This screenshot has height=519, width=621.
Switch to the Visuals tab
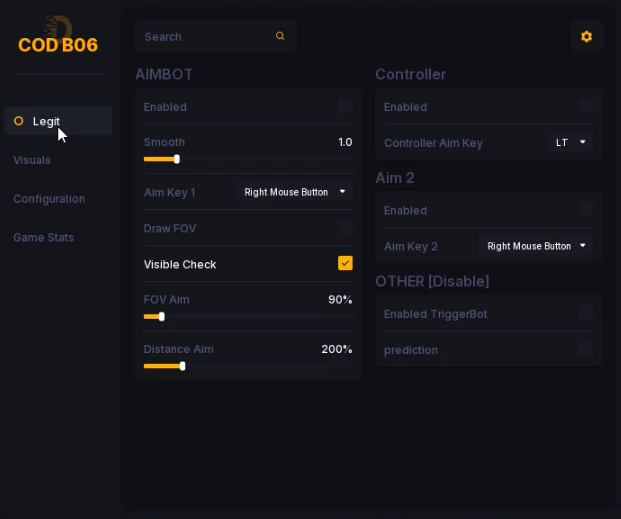pos(32,160)
